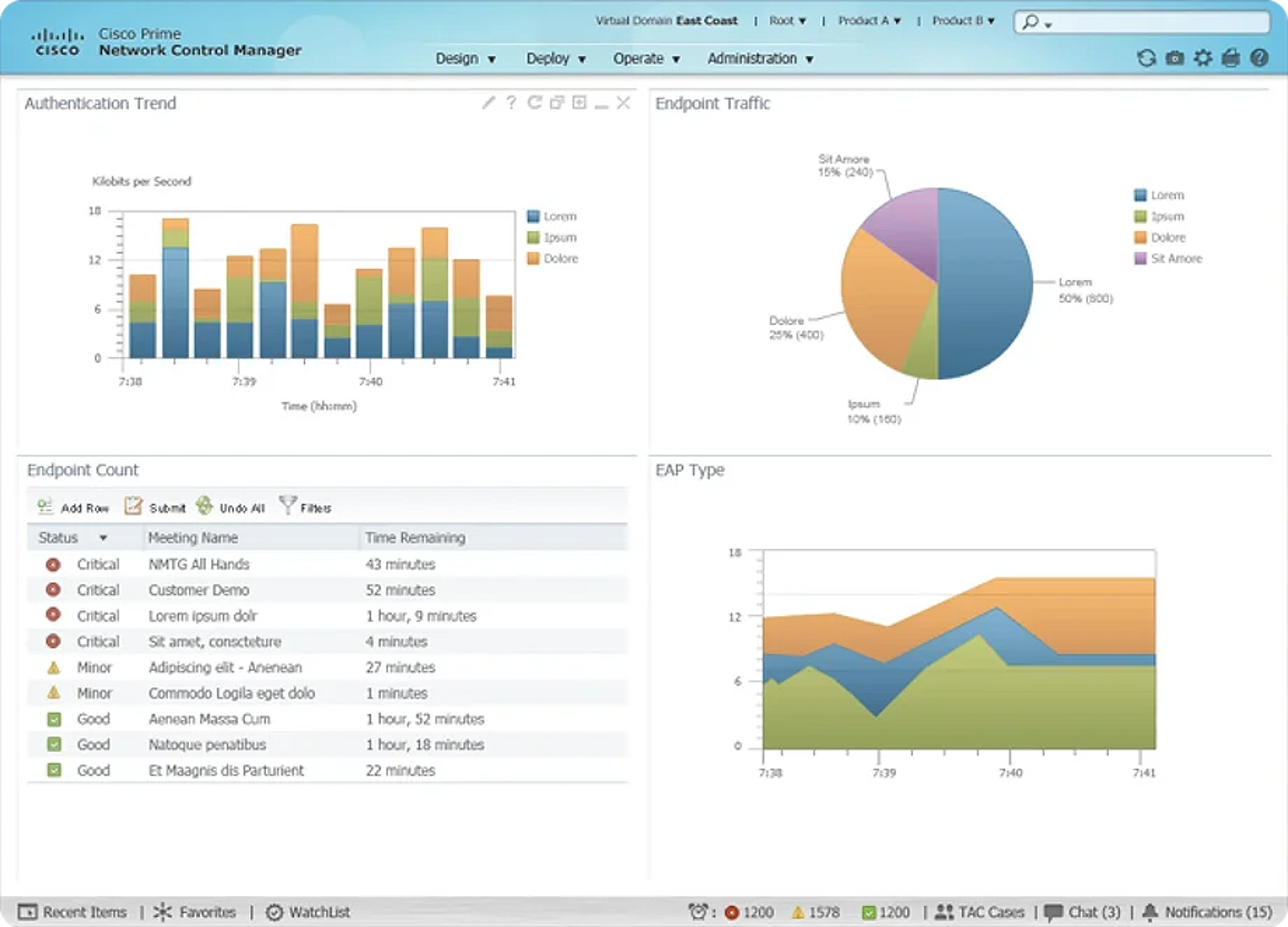Image resolution: width=1288 pixels, height=927 pixels.
Task: Open the WatchList in status bar
Action: point(308,912)
